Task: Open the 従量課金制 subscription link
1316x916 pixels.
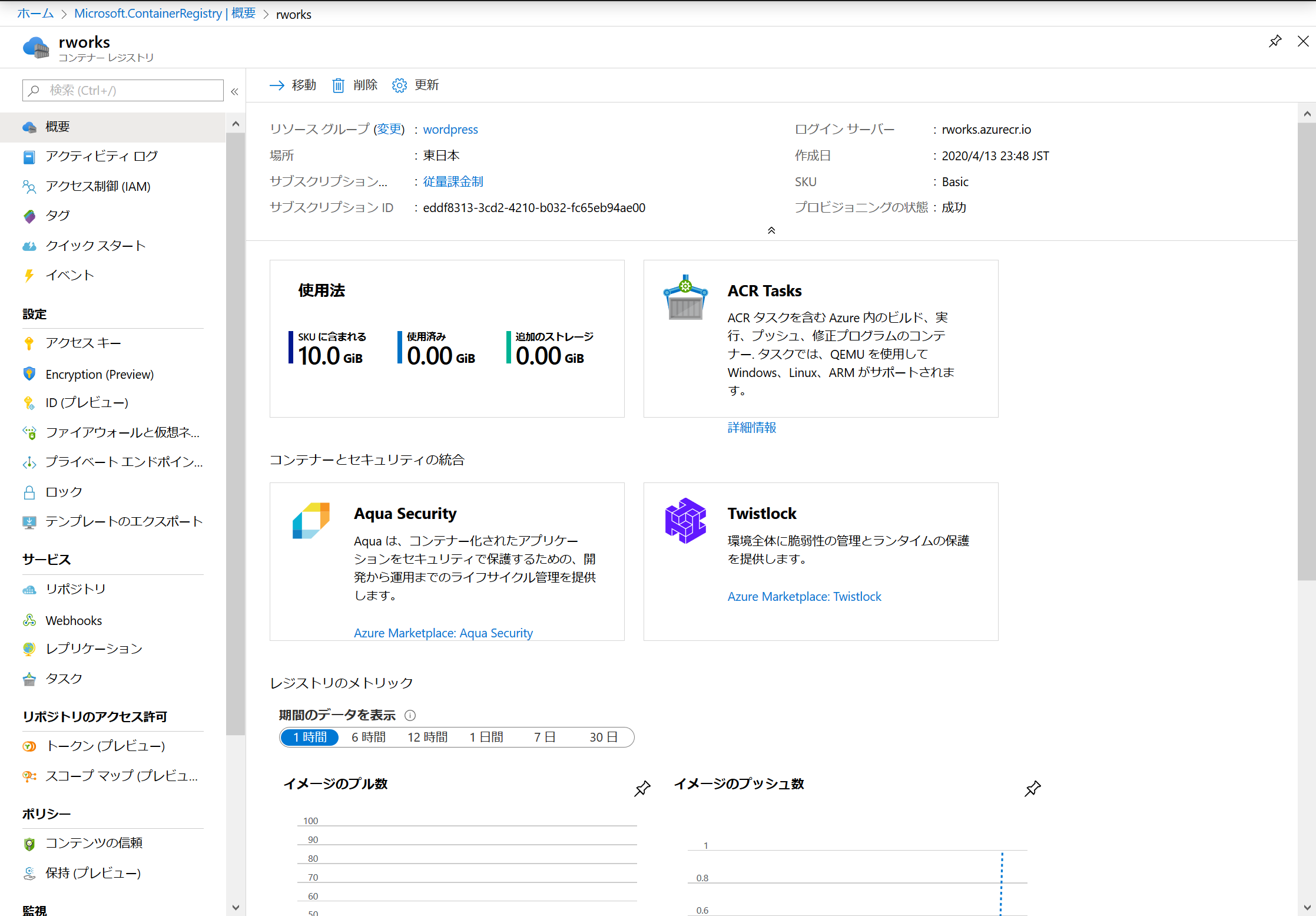Action: (x=453, y=181)
